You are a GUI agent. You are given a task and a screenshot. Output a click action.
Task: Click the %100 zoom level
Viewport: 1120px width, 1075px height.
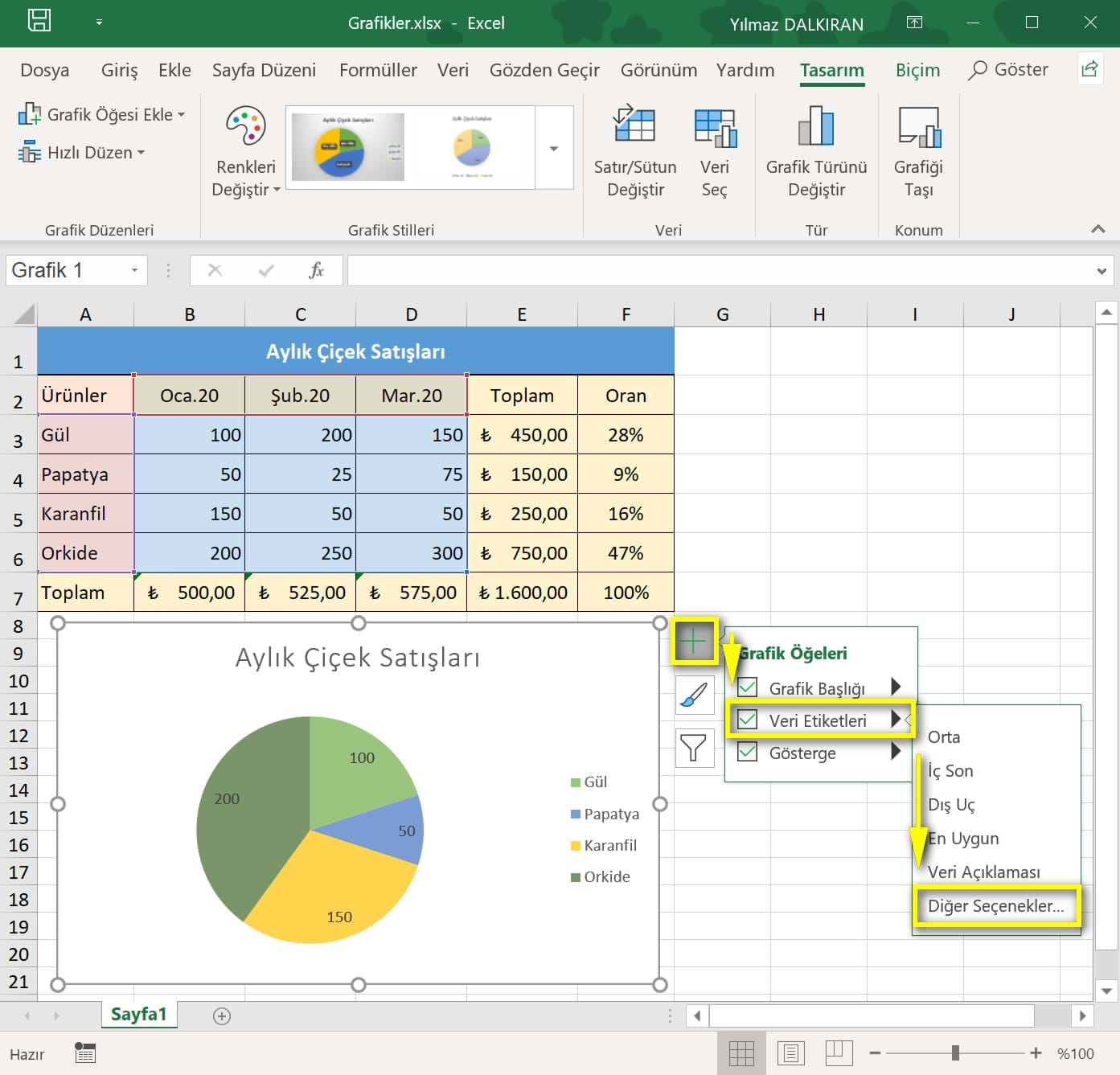(x=1075, y=1053)
